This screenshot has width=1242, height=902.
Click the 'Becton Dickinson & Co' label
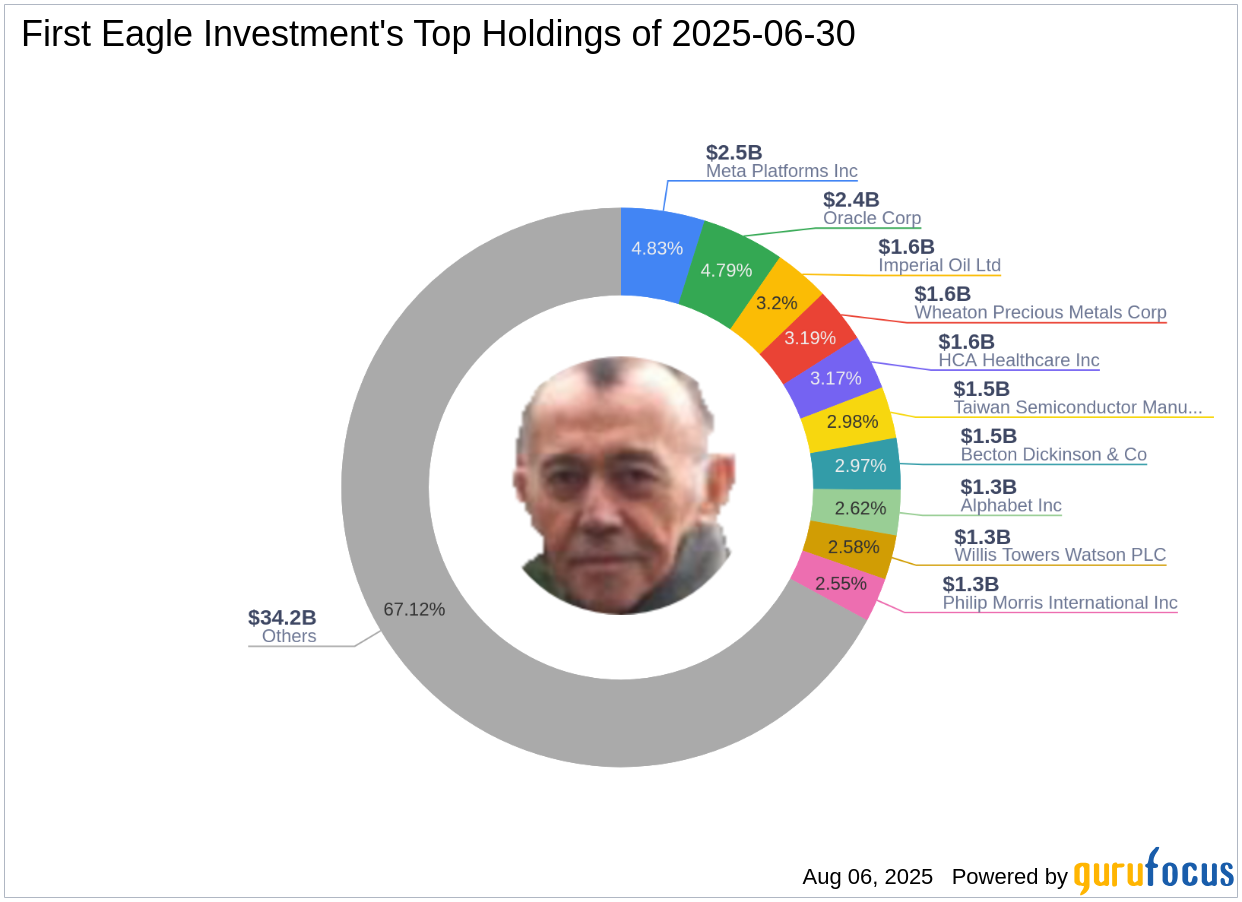(1053, 454)
